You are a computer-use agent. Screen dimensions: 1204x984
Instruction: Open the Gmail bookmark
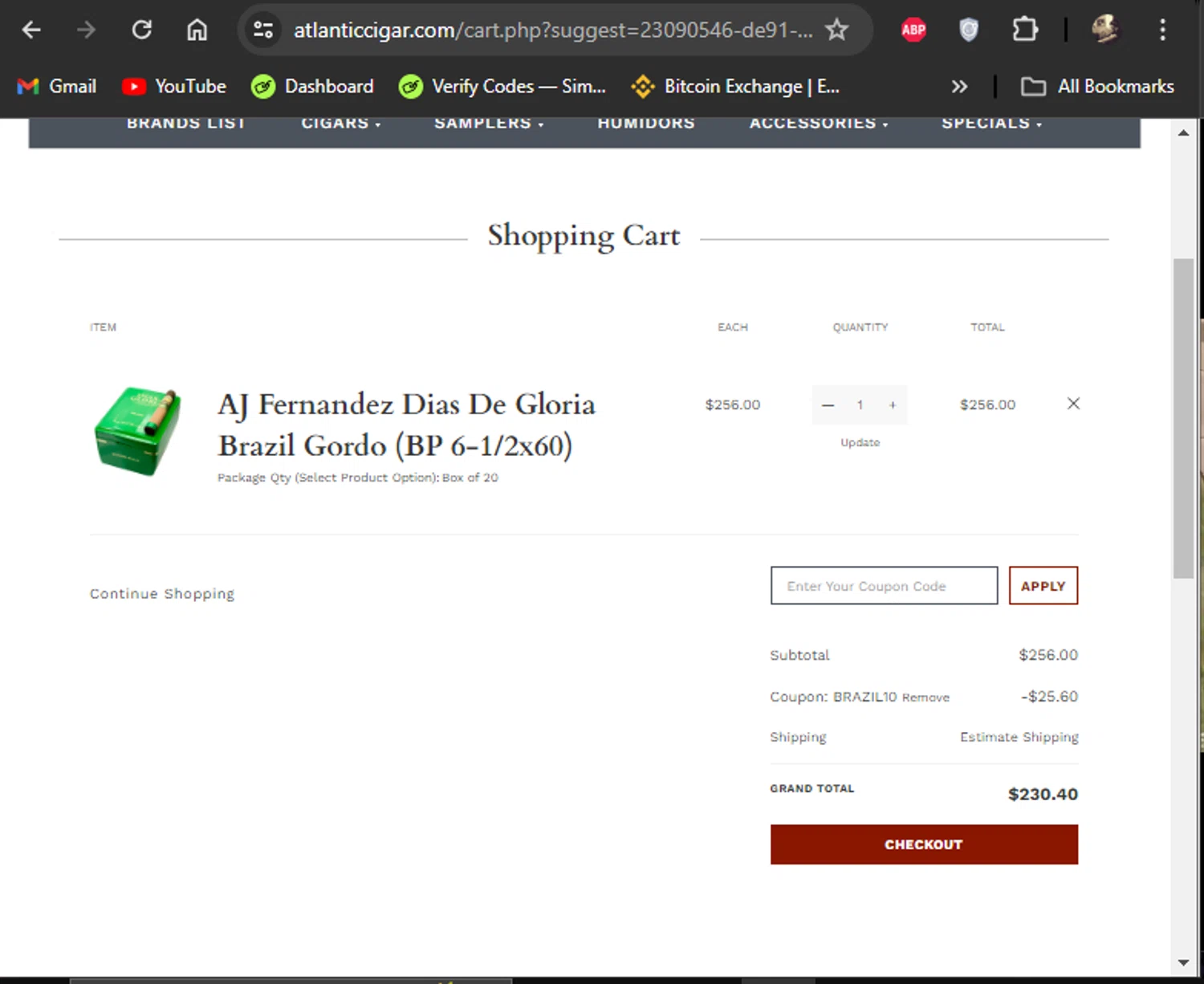pyautogui.click(x=56, y=86)
